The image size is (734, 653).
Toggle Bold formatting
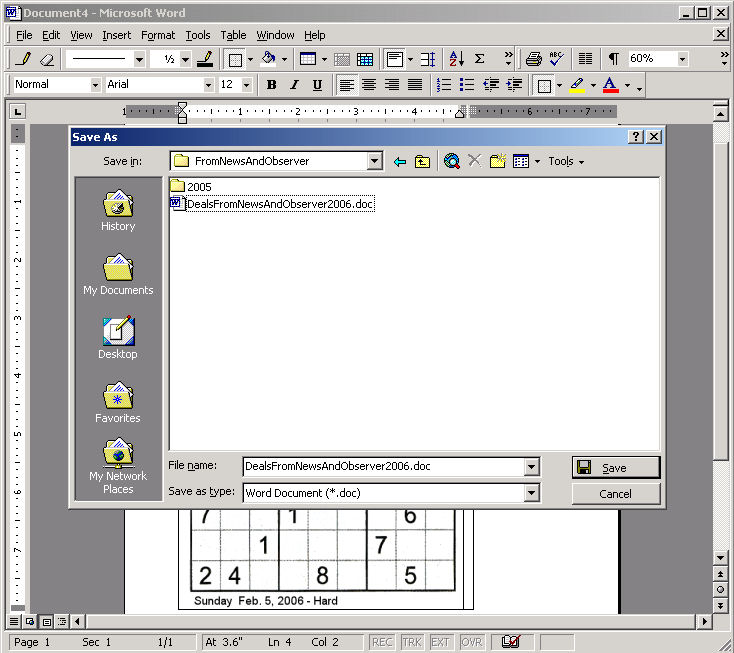click(271, 85)
